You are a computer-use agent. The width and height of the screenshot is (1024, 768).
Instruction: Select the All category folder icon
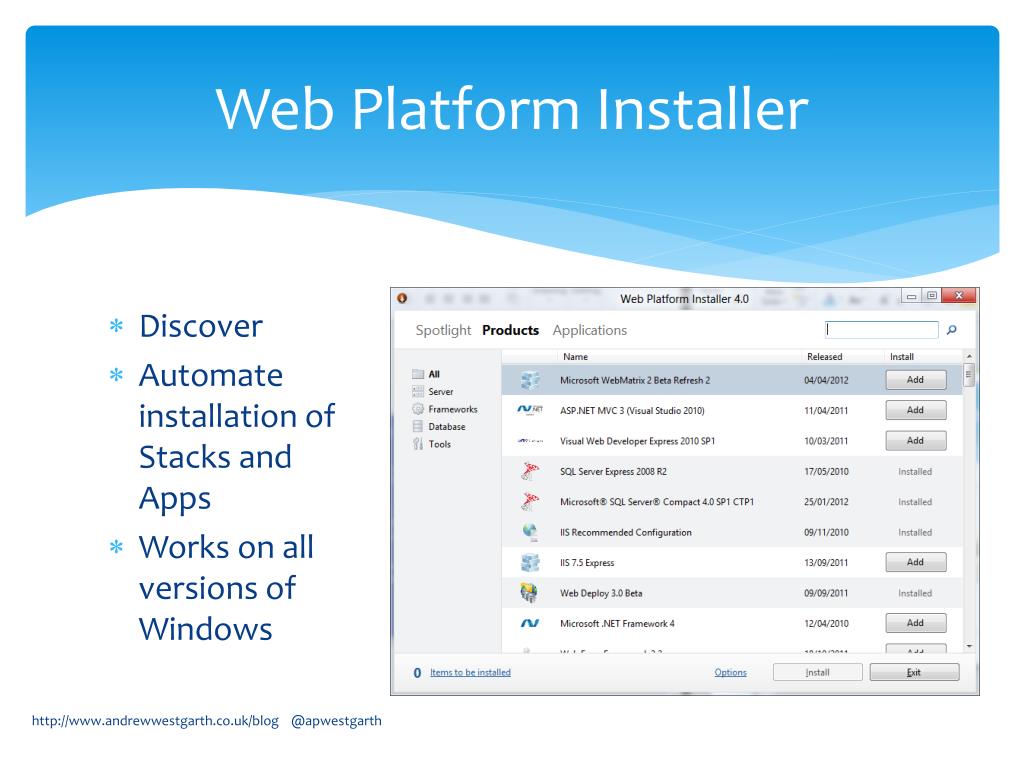pyautogui.click(x=418, y=374)
